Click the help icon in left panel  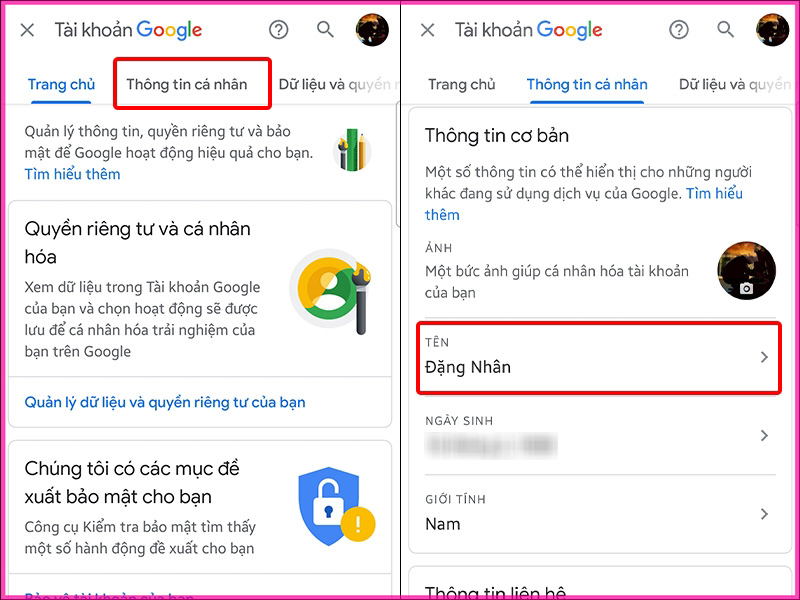[x=279, y=30]
